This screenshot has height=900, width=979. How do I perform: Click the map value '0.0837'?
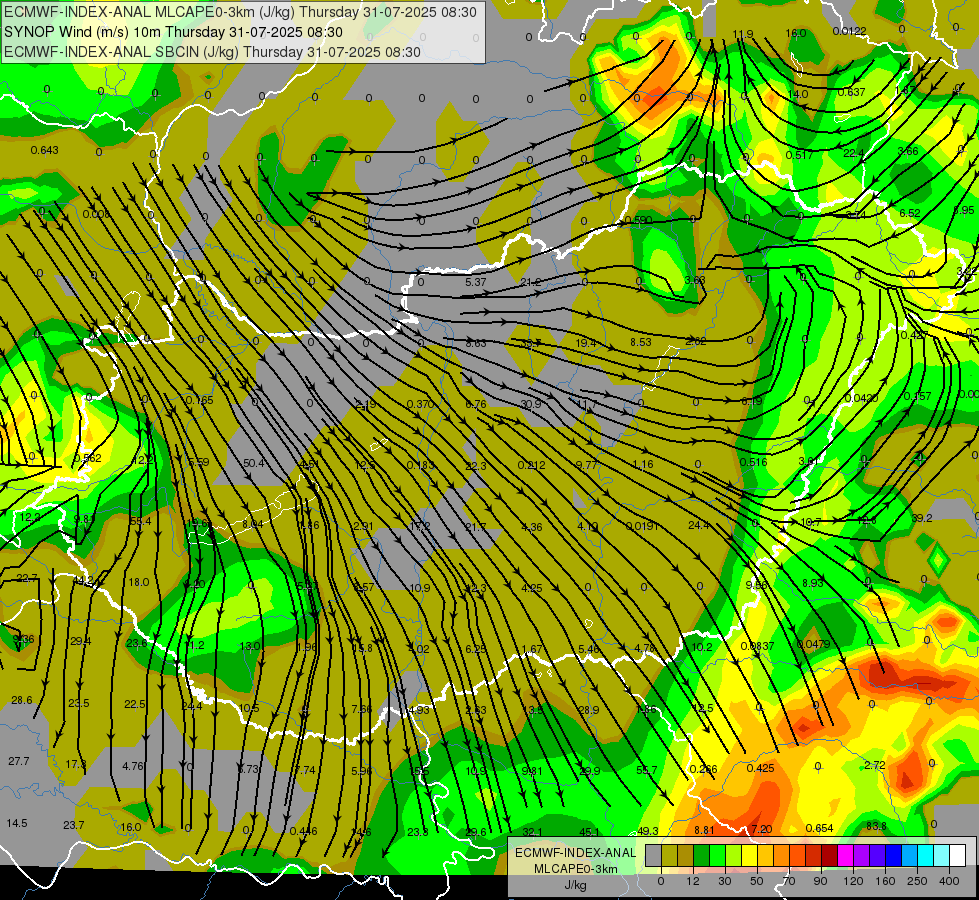[x=757, y=646]
